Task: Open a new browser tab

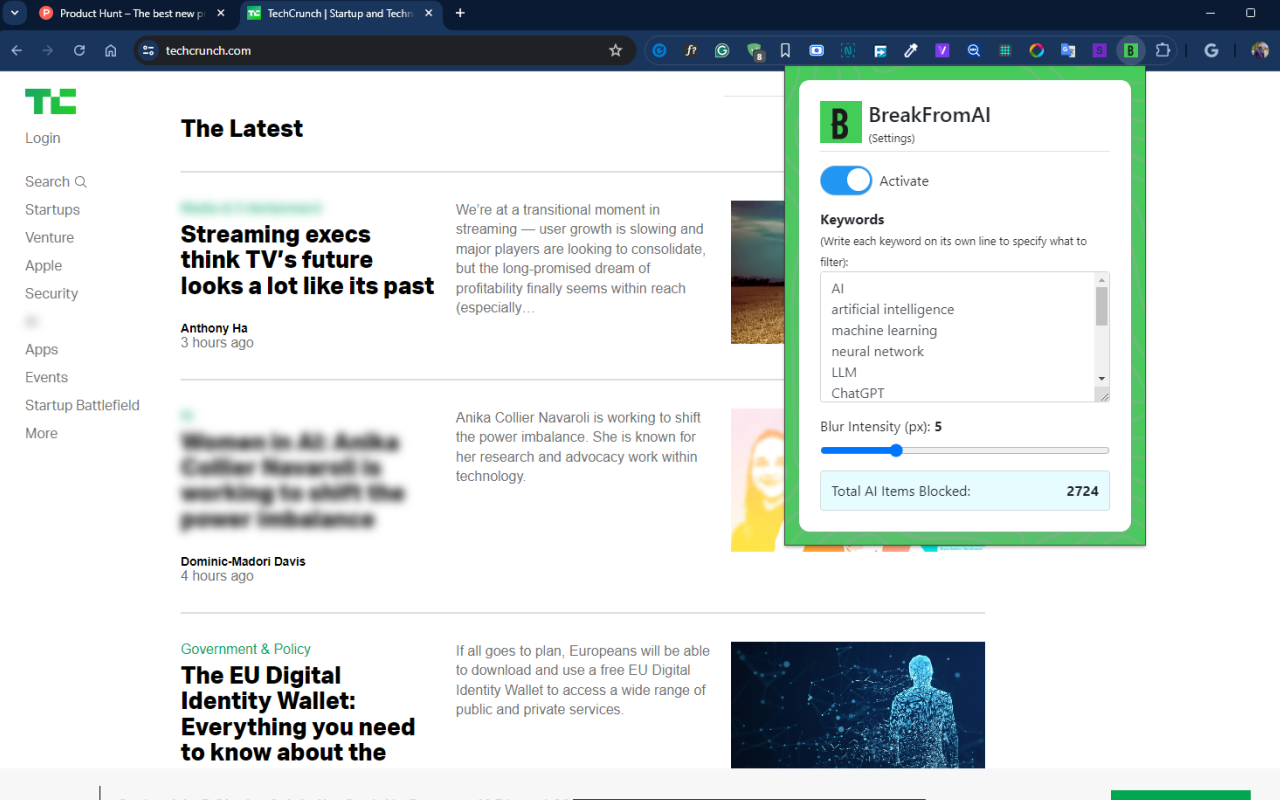Action: click(x=460, y=13)
